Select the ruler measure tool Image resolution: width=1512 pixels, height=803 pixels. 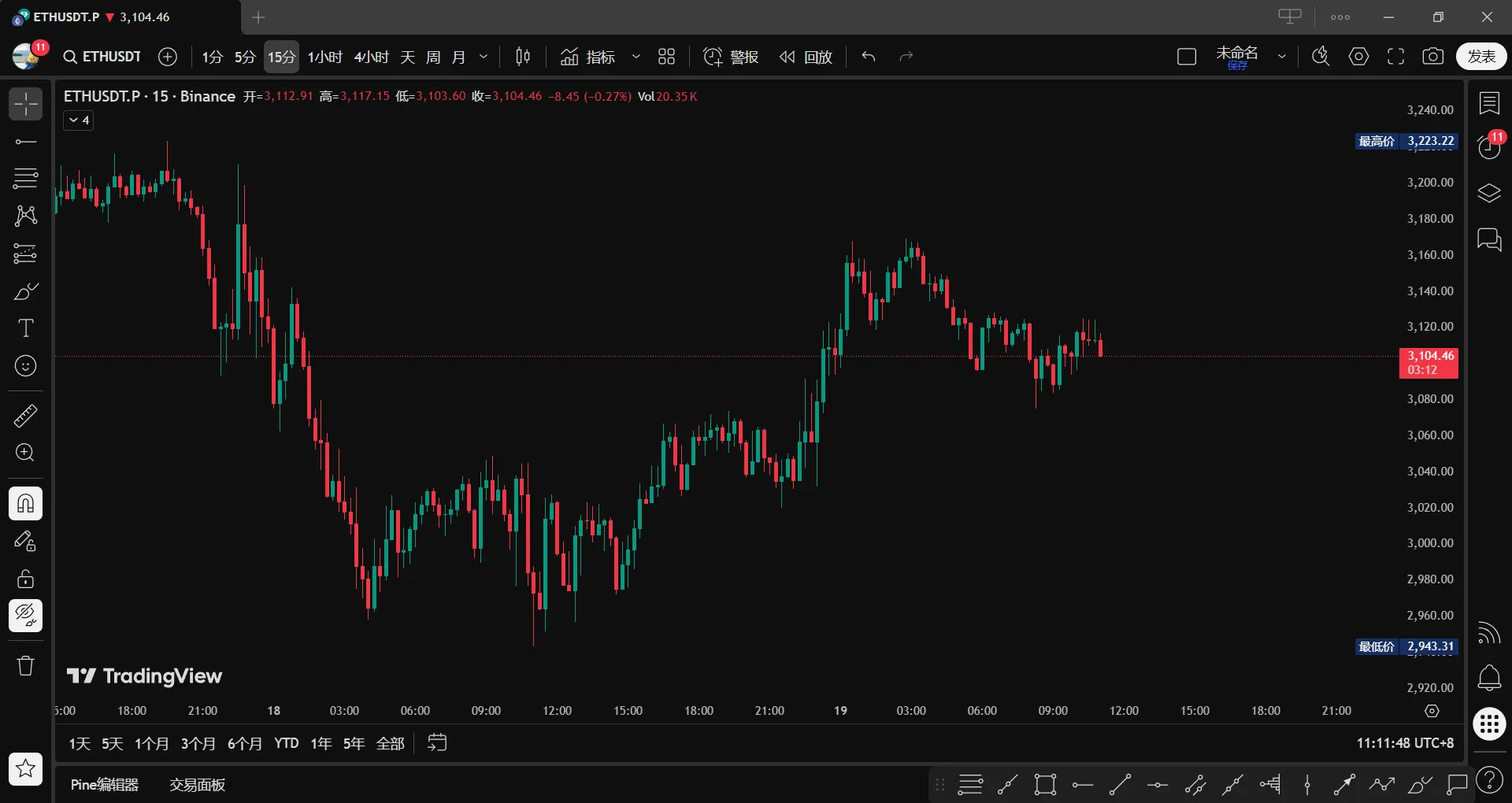[25, 416]
